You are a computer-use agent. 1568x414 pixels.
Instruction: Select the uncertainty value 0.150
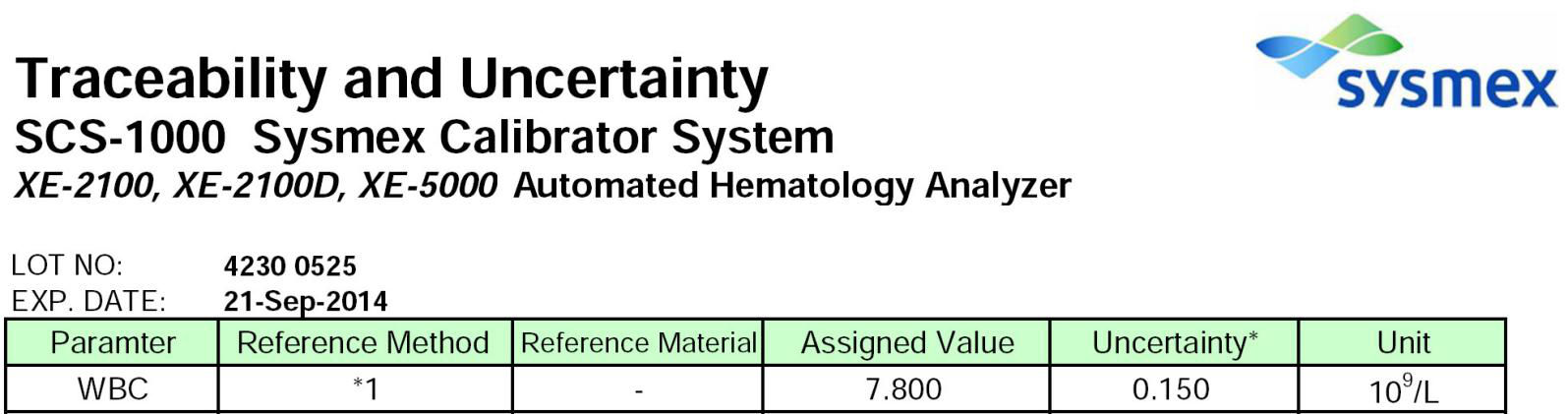click(1171, 389)
